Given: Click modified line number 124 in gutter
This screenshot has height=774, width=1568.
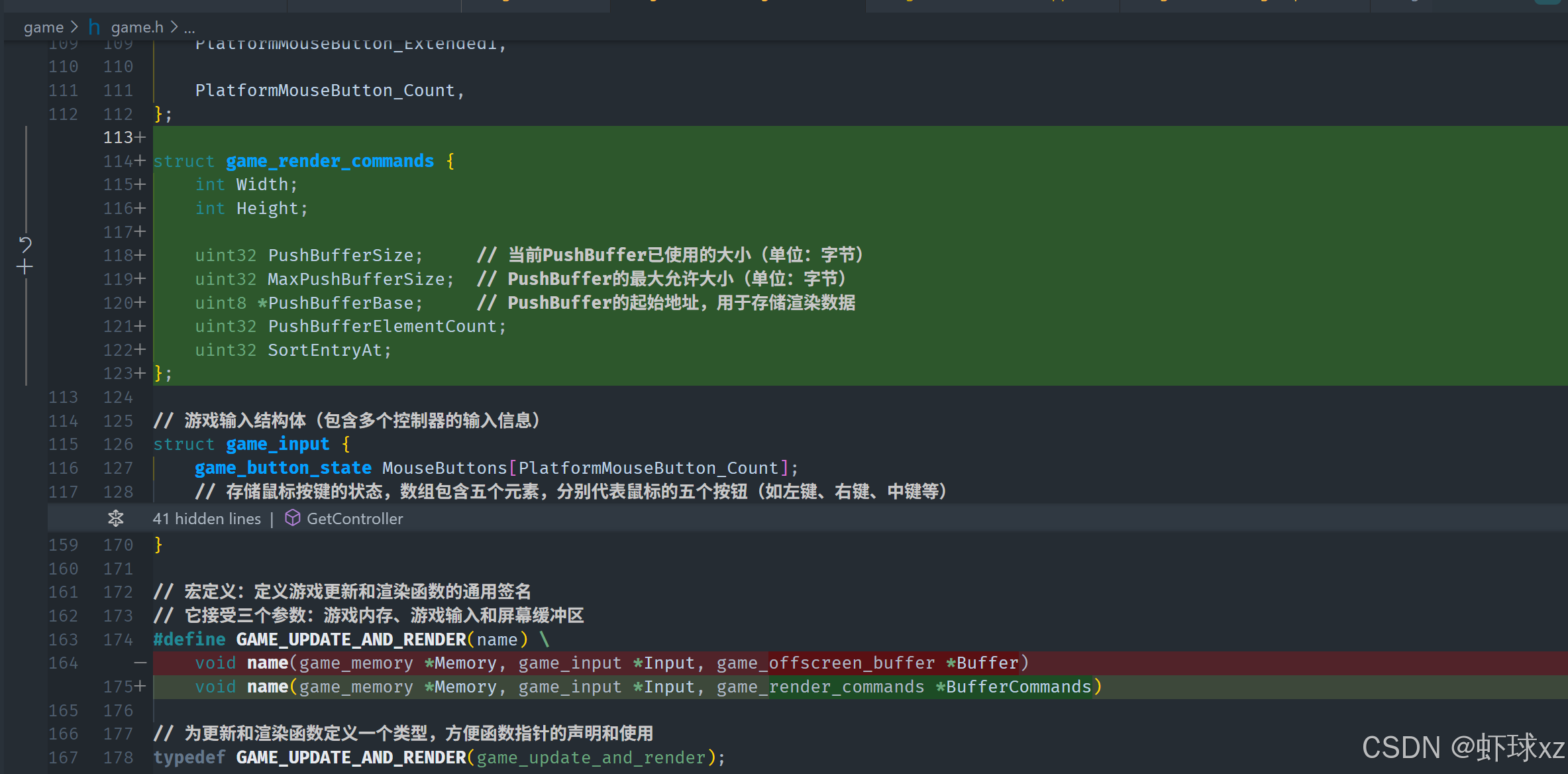Looking at the screenshot, I should (118, 397).
